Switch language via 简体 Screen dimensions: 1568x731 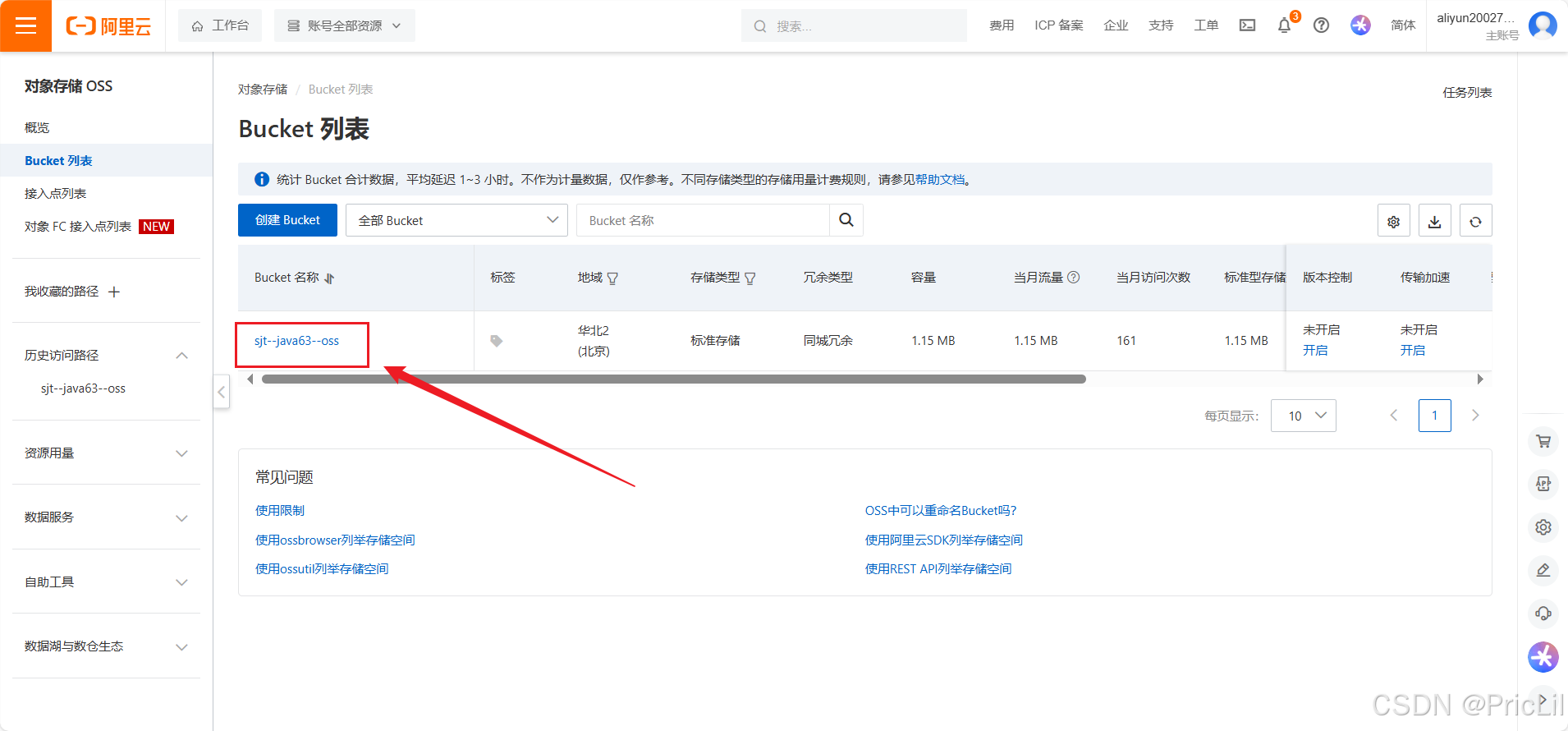[x=1403, y=25]
